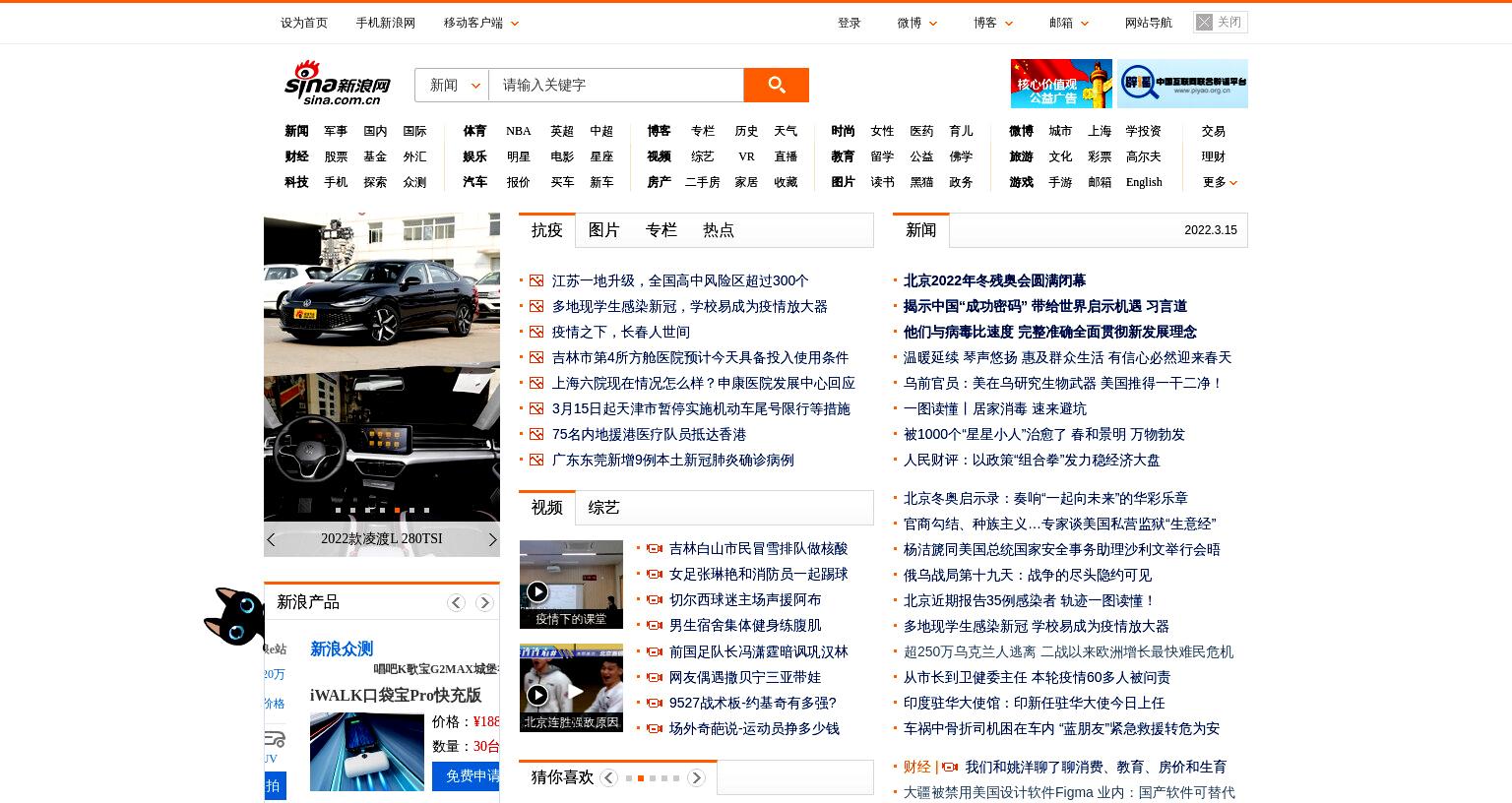
Task: Open the iWALK口袋宝Pro快充版 title
Action: [396, 695]
